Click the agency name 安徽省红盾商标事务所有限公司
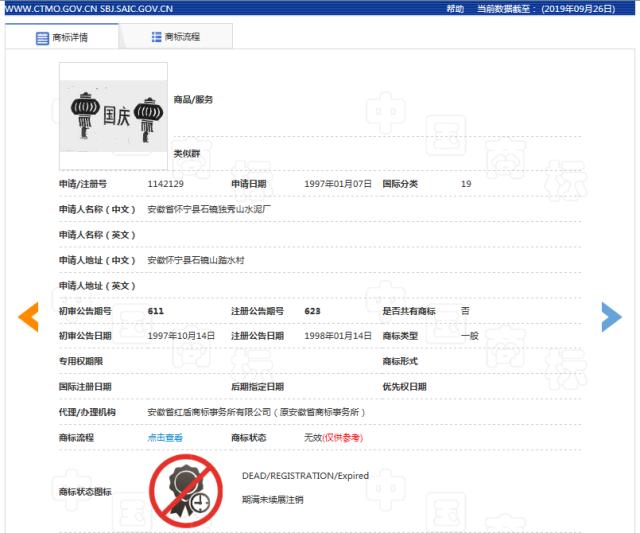640x533 pixels. (x=257, y=412)
